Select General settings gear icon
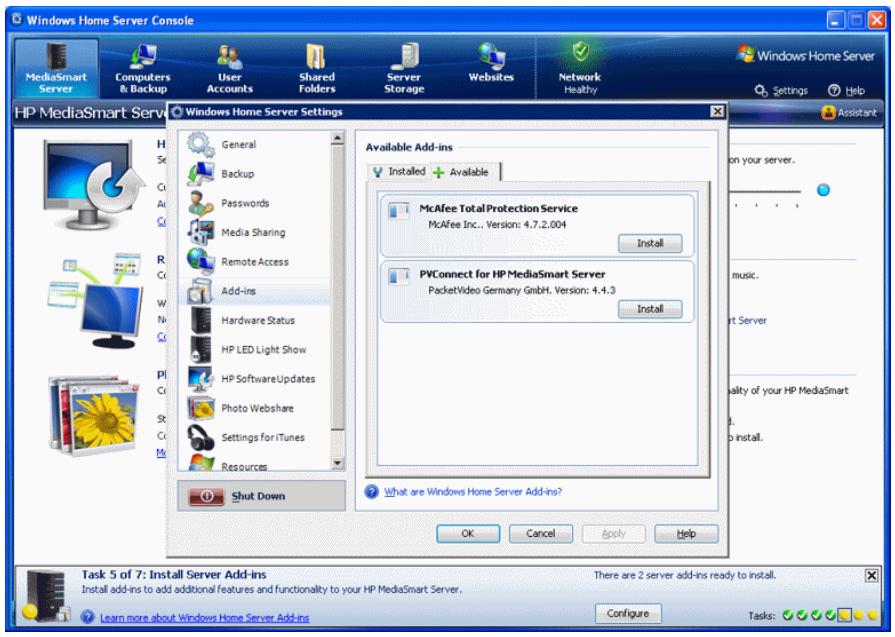 200,144
